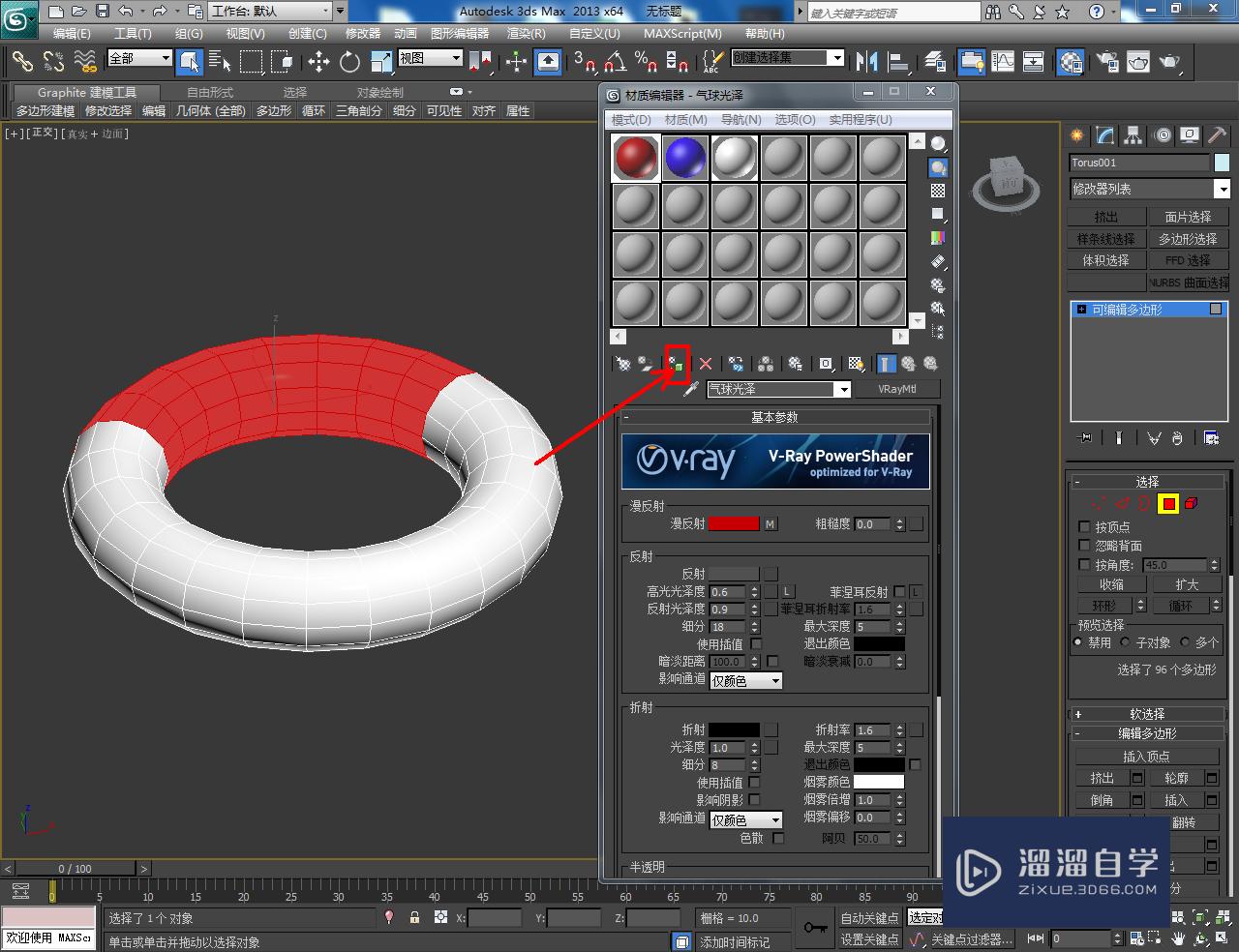Switch to 对象绘制 ribbon tab
This screenshot has width=1239, height=952.
(380, 92)
